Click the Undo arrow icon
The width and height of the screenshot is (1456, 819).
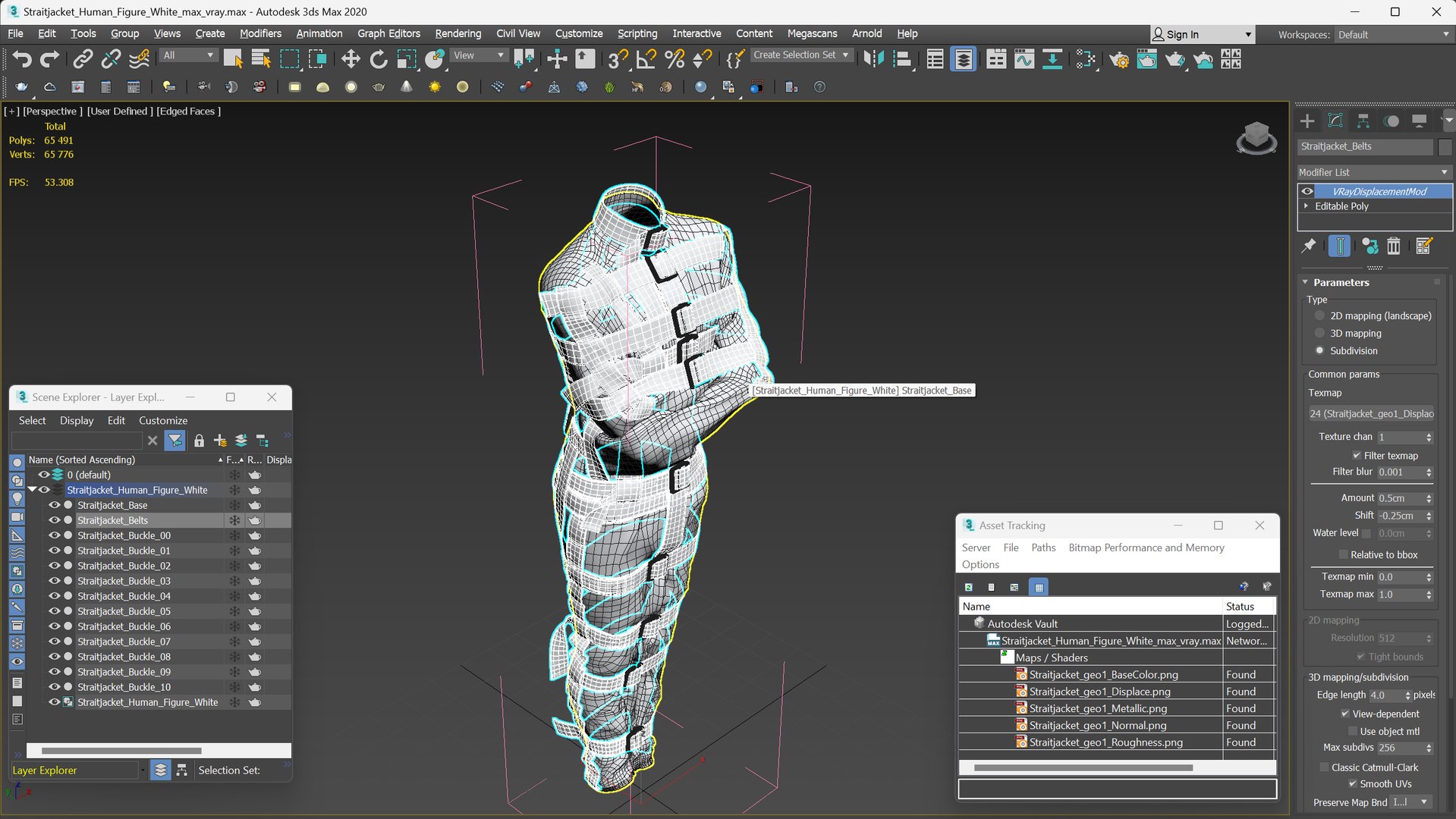21,59
